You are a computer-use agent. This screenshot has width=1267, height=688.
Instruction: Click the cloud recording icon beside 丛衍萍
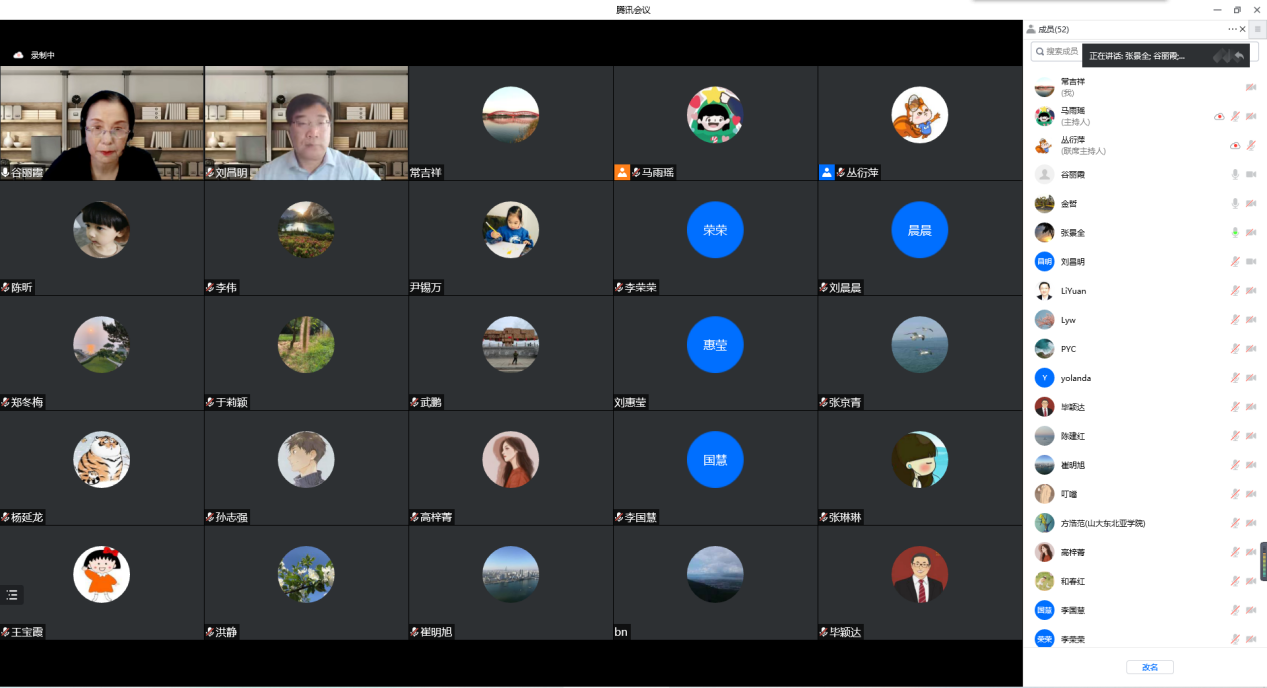tap(1235, 146)
